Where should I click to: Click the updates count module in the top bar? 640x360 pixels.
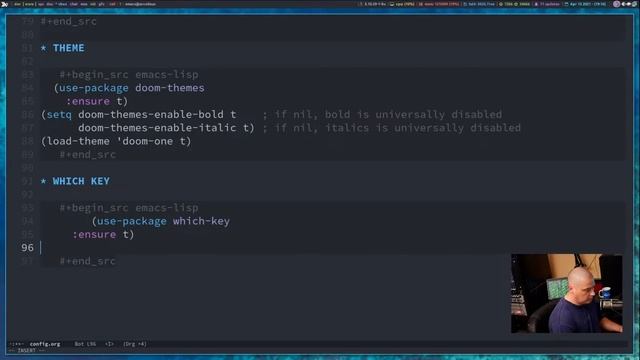point(548,4)
